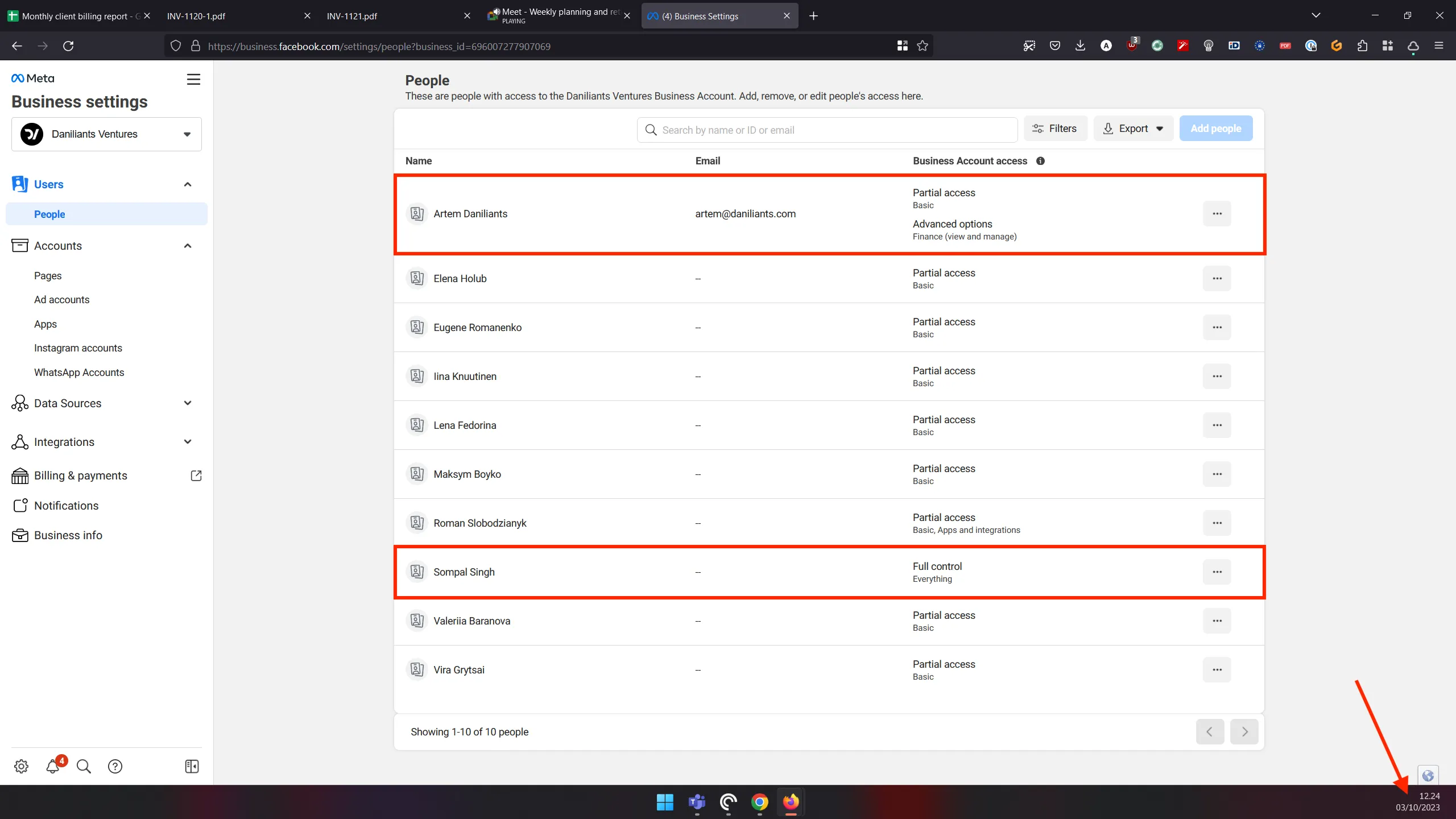Open Microsoft Teams from the taskbar
Image resolution: width=1456 pixels, height=819 pixels.
(697, 802)
